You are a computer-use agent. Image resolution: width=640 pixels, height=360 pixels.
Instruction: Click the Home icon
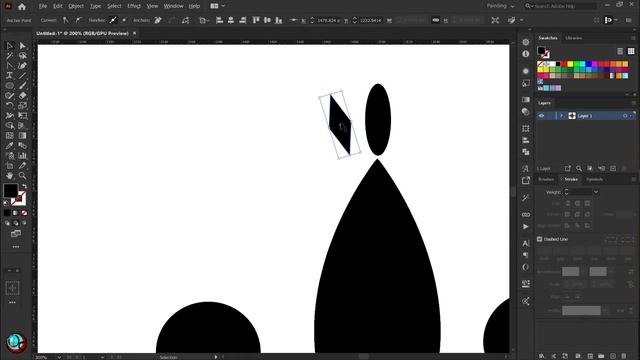pos(22,7)
